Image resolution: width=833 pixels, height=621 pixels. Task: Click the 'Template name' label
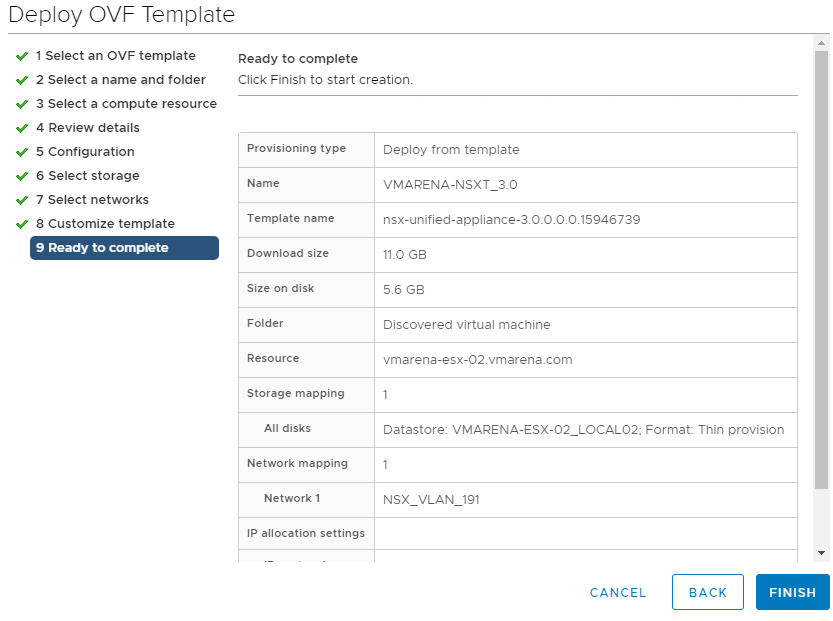pyautogui.click(x=290, y=218)
